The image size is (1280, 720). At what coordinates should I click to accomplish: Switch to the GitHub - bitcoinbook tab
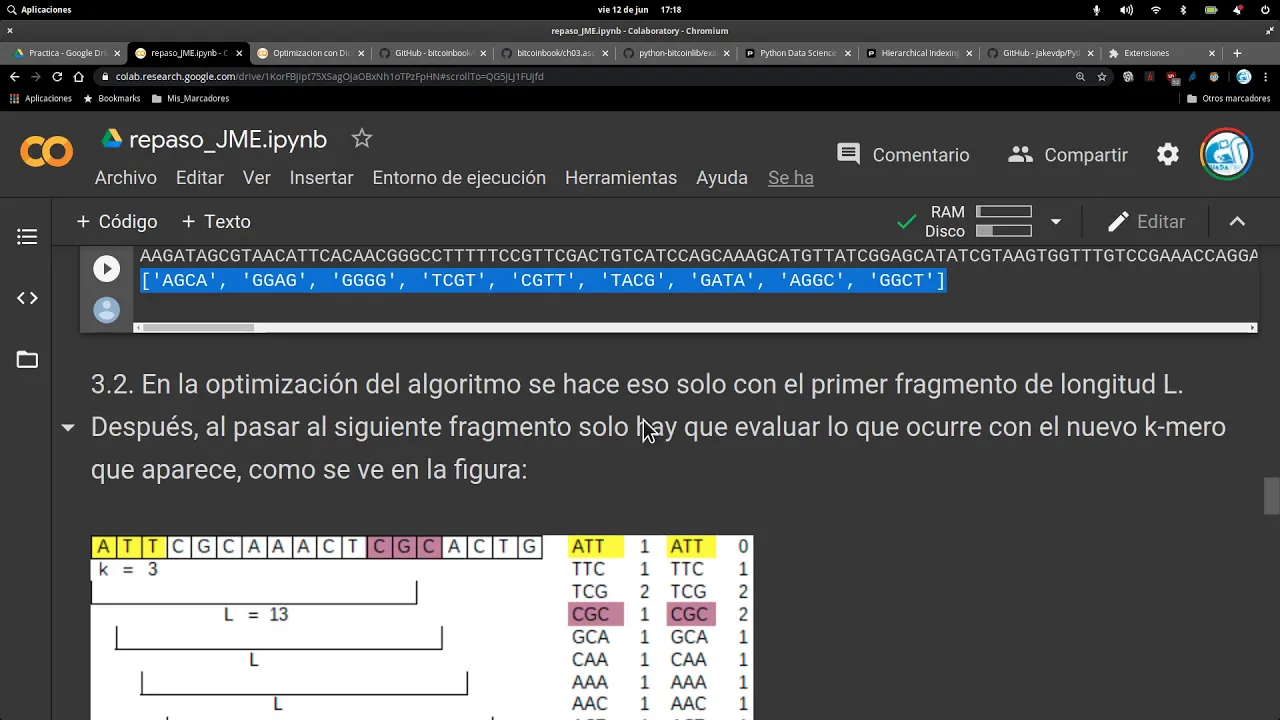pos(432,53)
